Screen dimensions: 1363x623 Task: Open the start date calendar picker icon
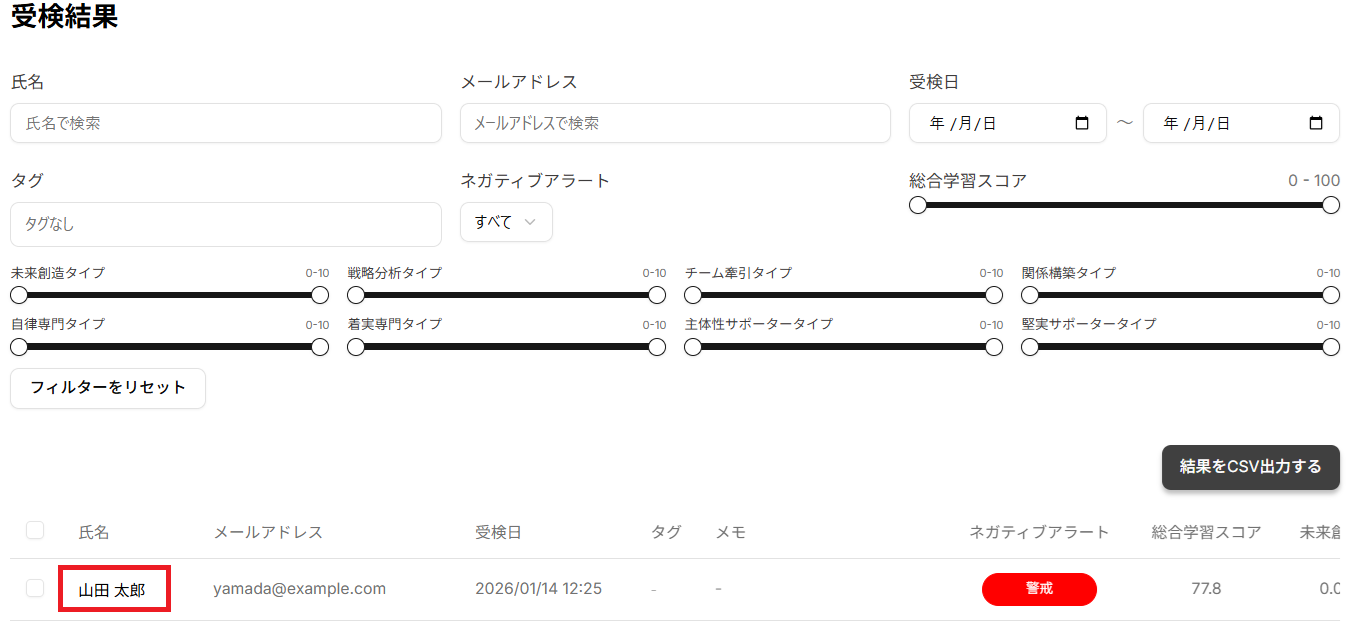tap(1082, 124)
